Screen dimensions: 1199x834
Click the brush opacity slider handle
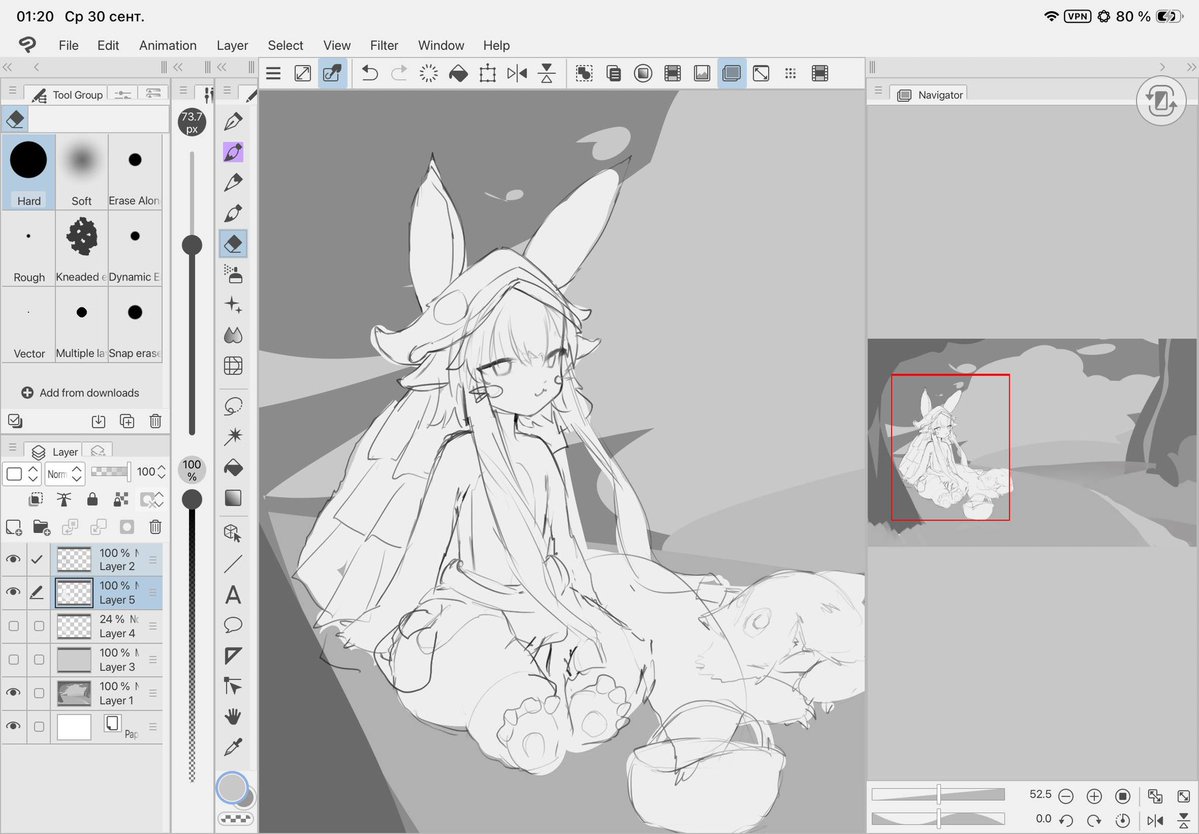coord(192,499)
